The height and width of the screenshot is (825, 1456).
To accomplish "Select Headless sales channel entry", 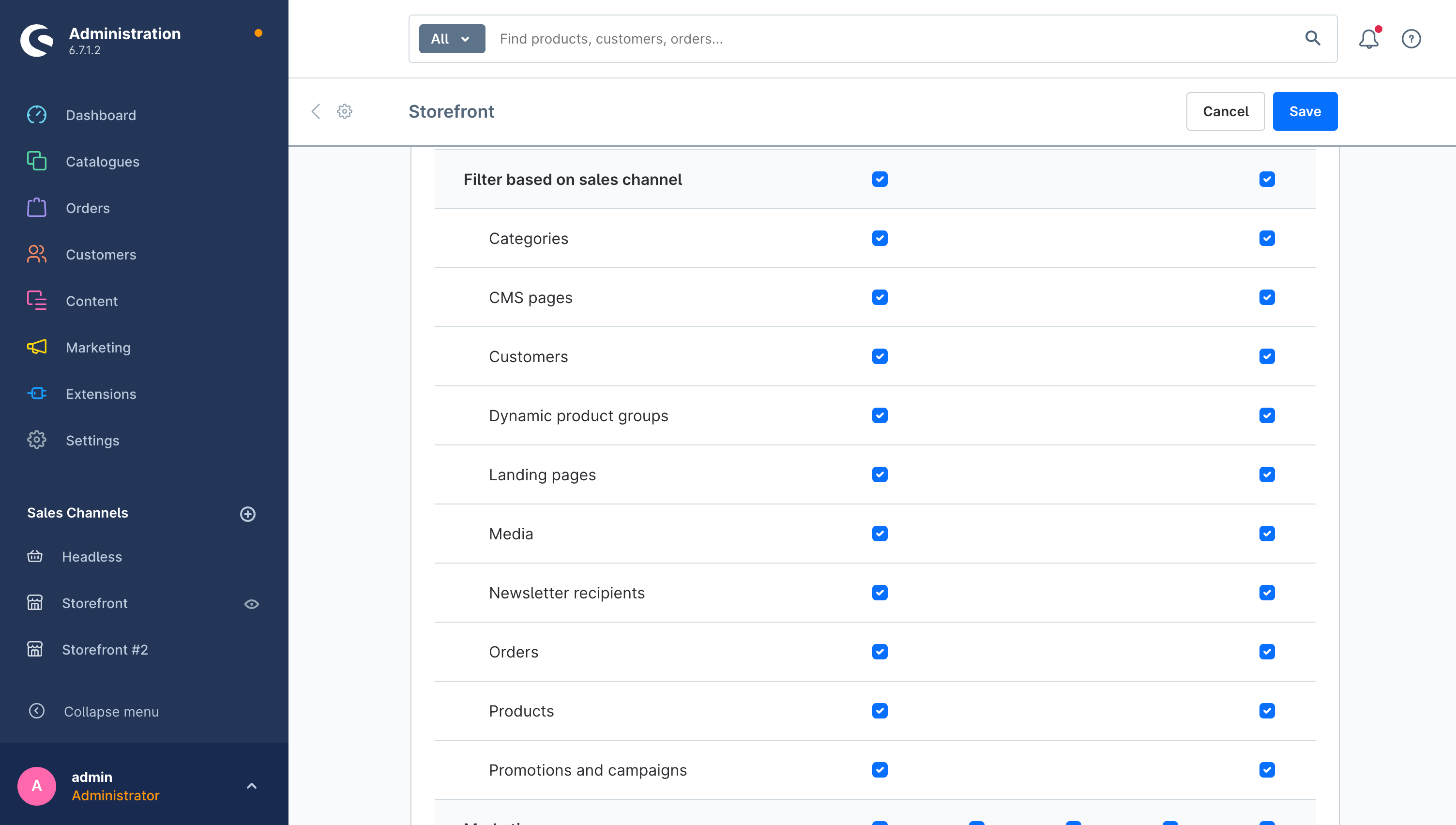I will pyautogui.click(x=91, y=556).
